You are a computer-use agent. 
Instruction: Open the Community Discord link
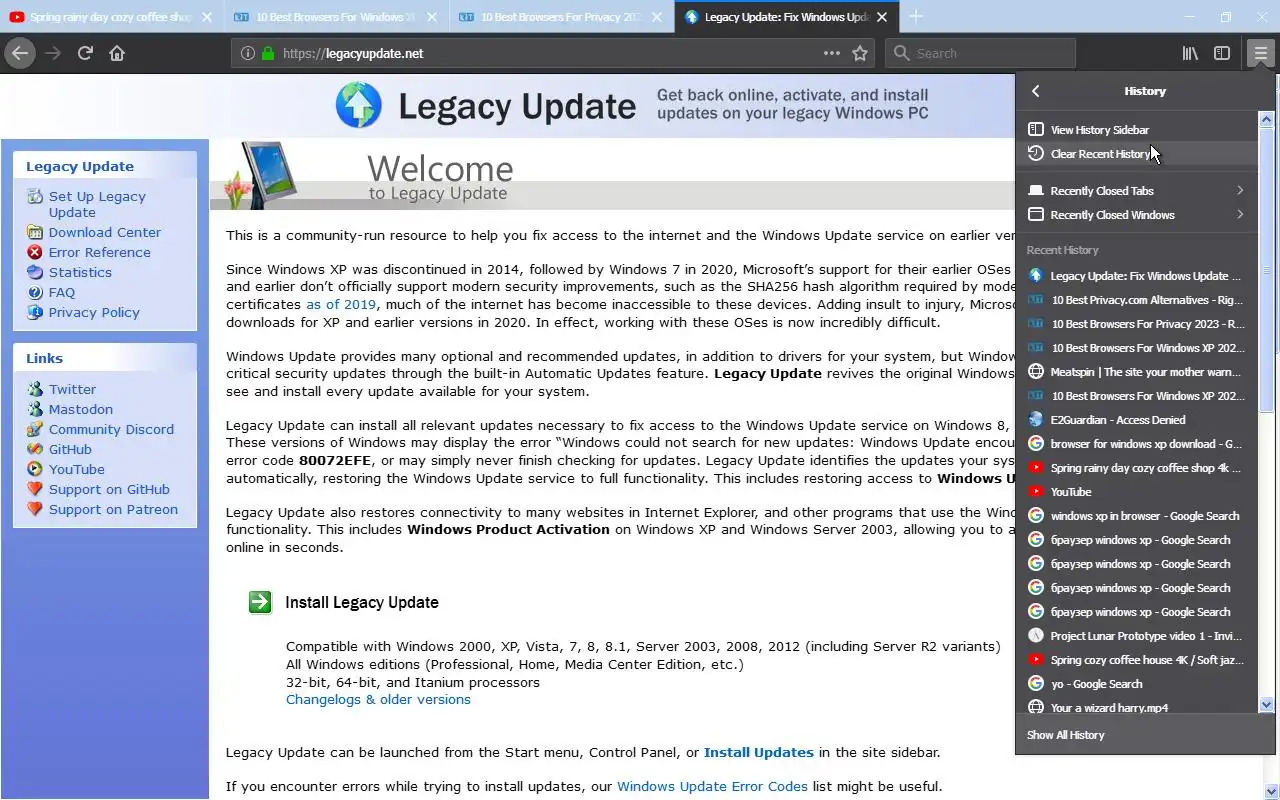pyautogui.click(x=111, y=429)
